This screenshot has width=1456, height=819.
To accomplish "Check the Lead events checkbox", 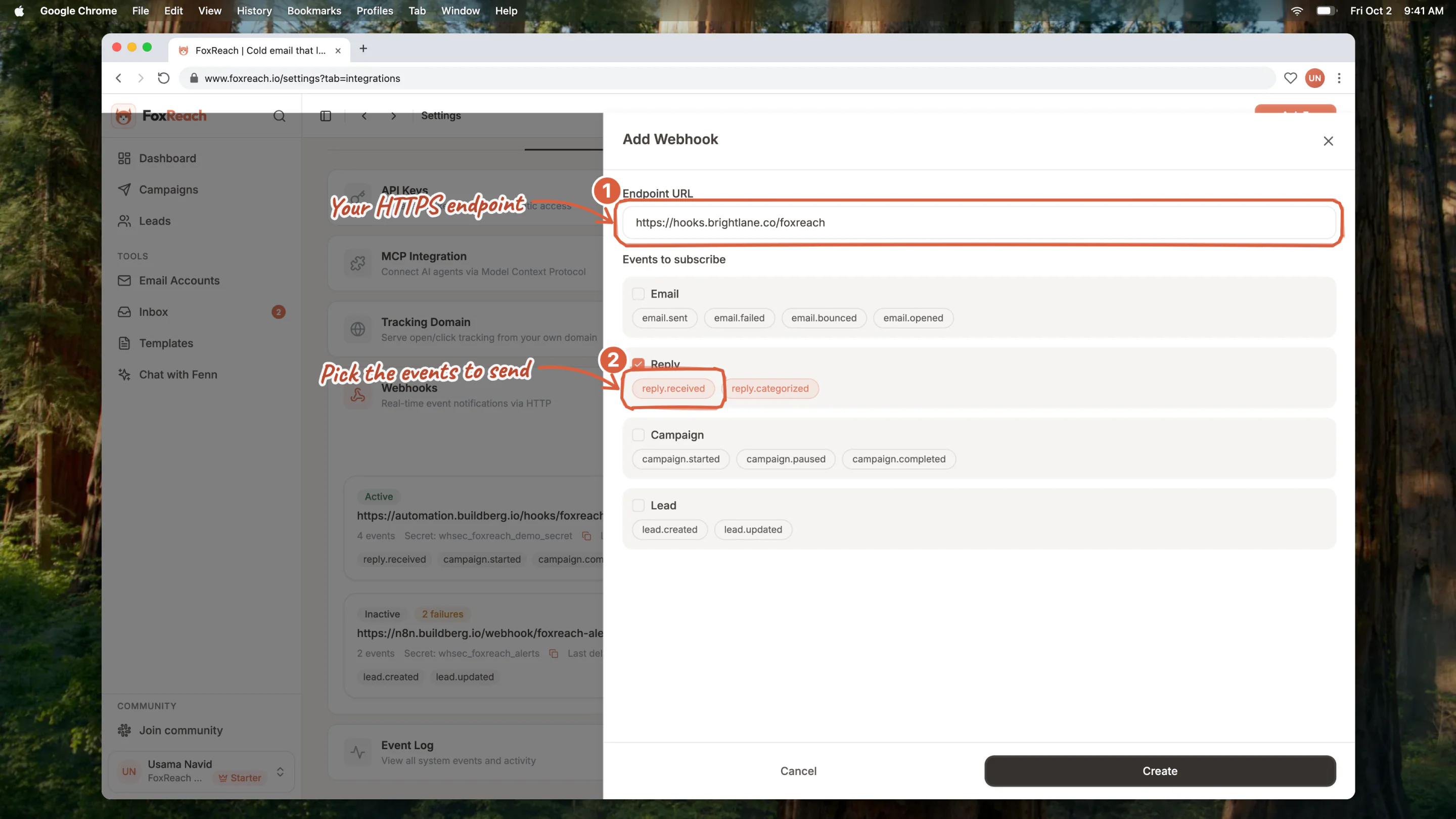I will pyautogui.click(x=638, y=506).
